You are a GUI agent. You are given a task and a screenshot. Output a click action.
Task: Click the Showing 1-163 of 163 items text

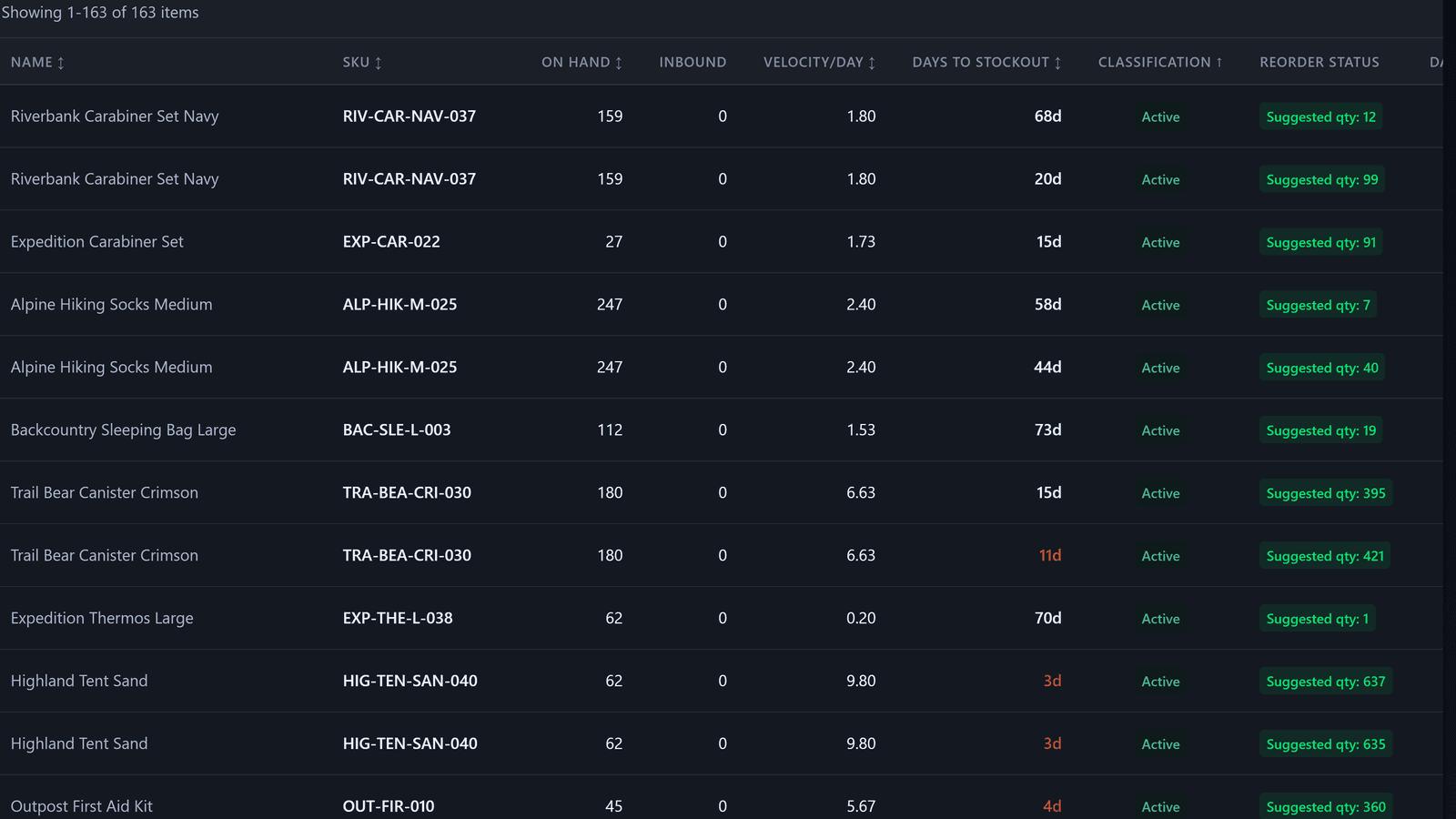tap(100, 13)
